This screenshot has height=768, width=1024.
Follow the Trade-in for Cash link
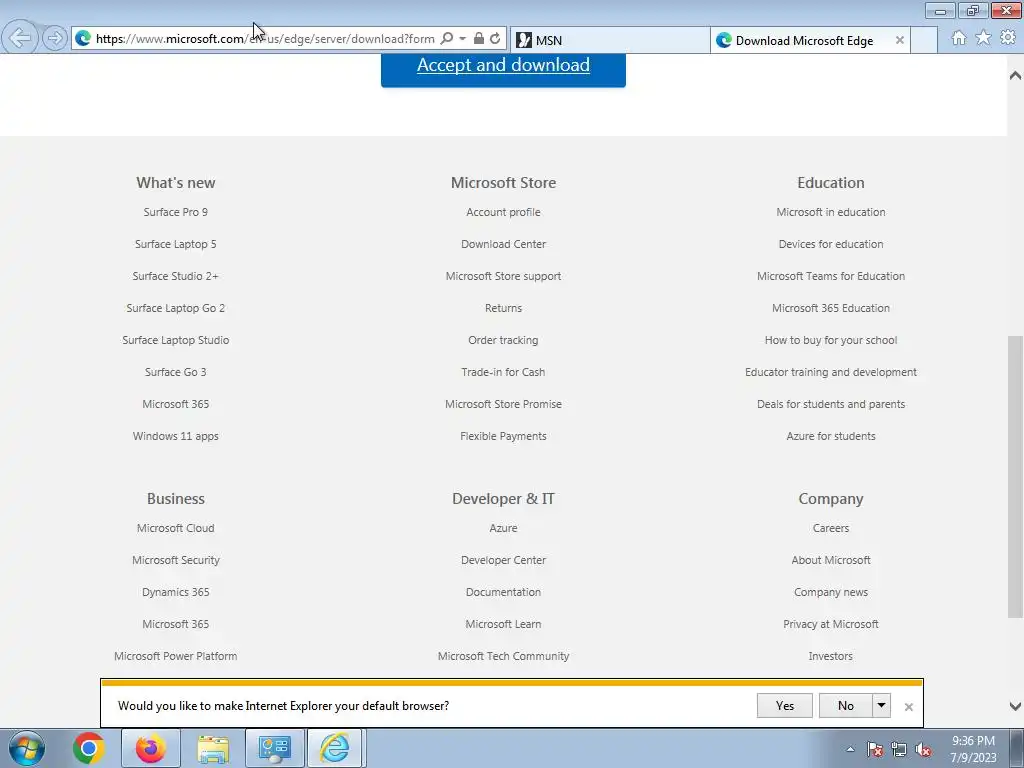pos(504,372)
